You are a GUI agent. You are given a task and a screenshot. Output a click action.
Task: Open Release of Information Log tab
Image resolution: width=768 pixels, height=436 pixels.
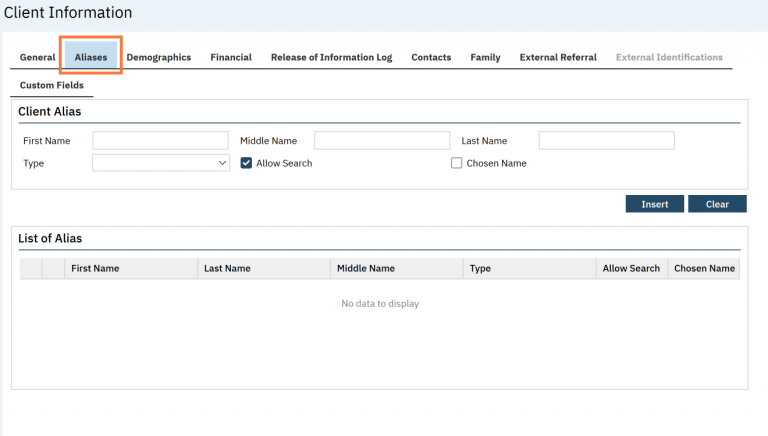pyautogui.click(x=331, y=57)
